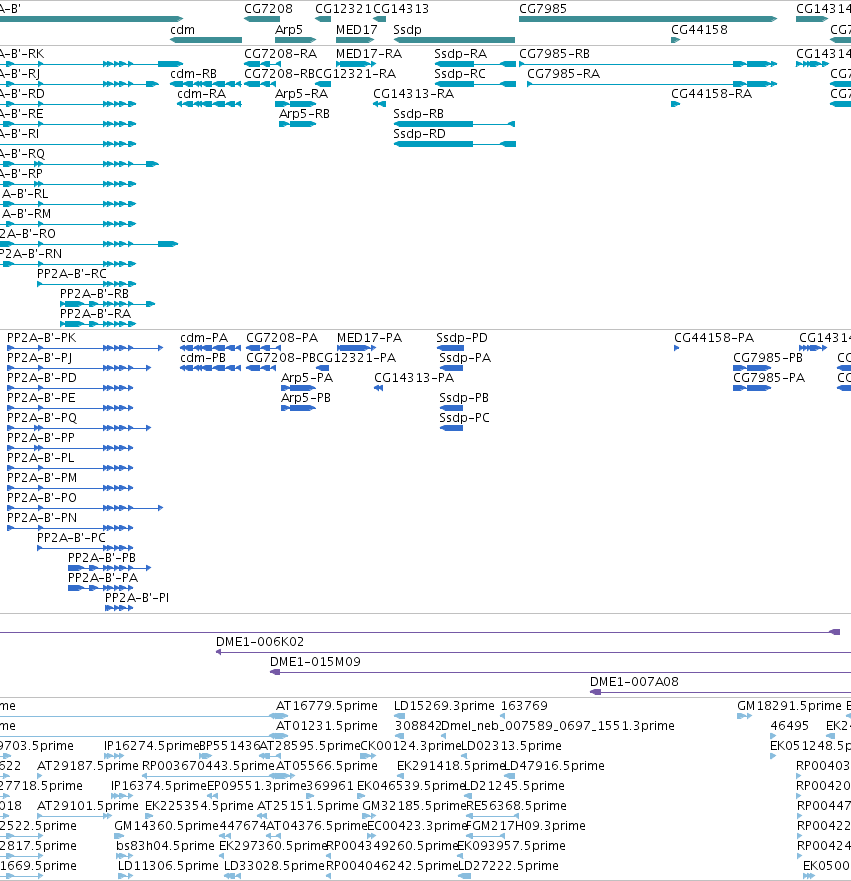This screenshot has width=851, height=881.
Task: Select transcript cdm-RA
Action: click(209, 104)
